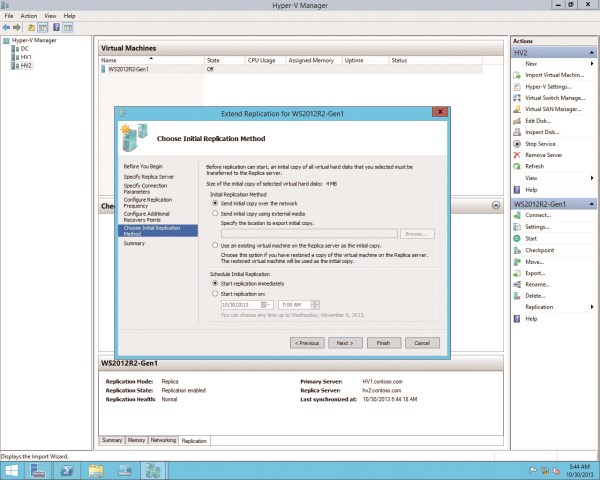Click the Connect icon under WS2012R2-Gen1
This screenshot has height=480, width=600.
pos(517,215)
